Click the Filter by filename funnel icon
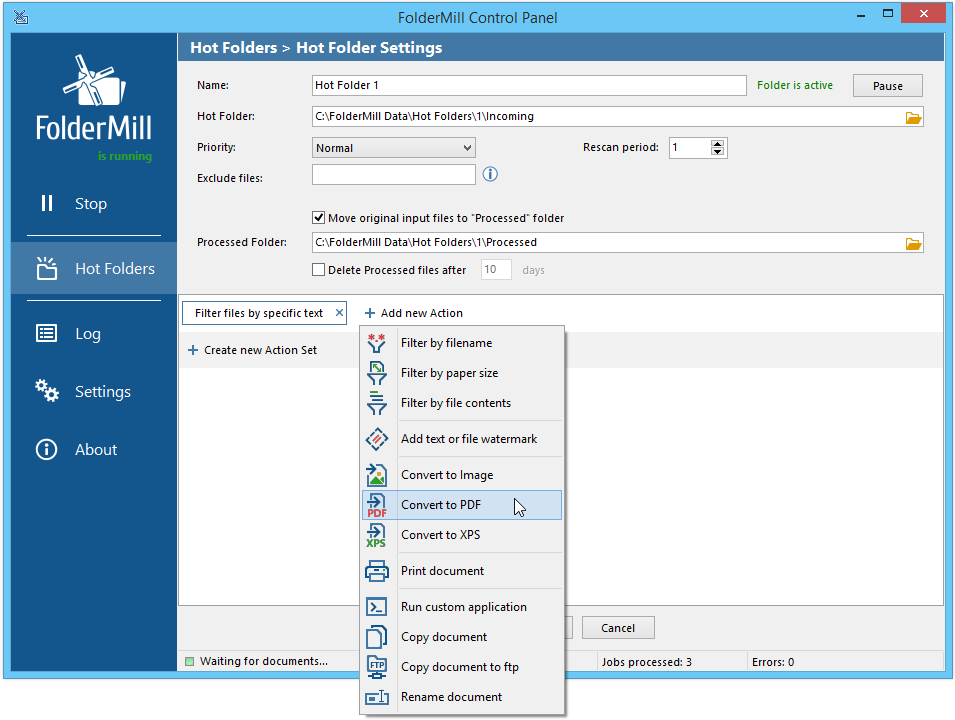This screenshot has height=720, width=955. click(377, 343)
